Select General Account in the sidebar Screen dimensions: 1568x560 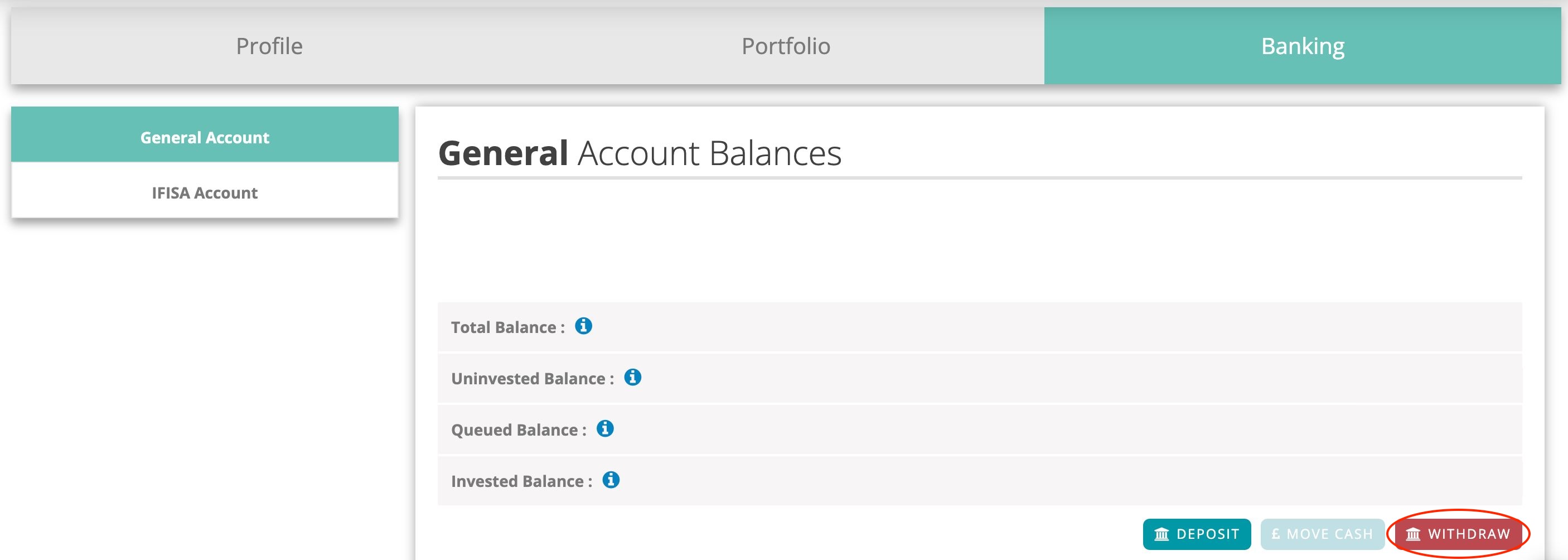pyautogui.click(x=205, y=138)
